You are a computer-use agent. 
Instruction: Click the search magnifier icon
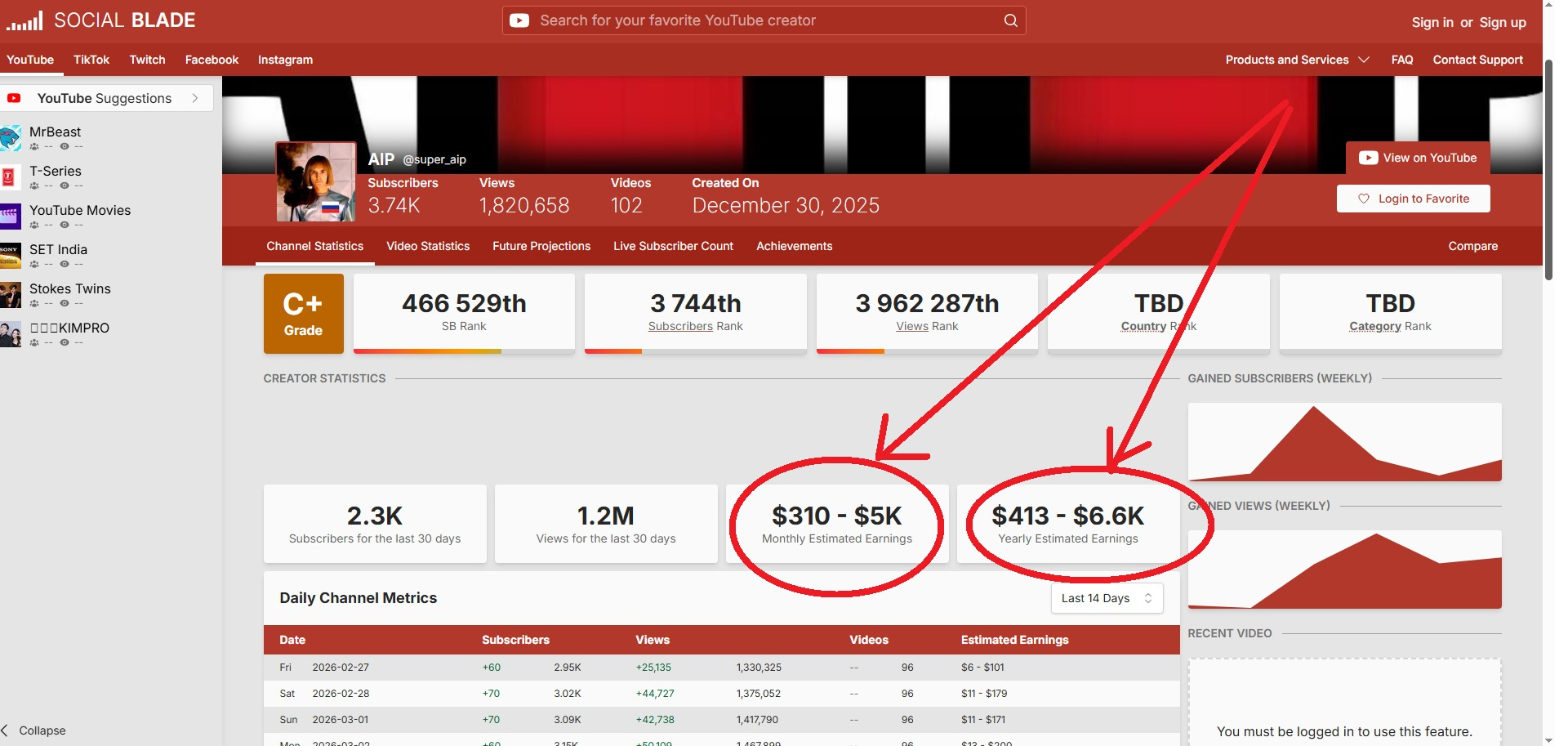[1010, 20]
